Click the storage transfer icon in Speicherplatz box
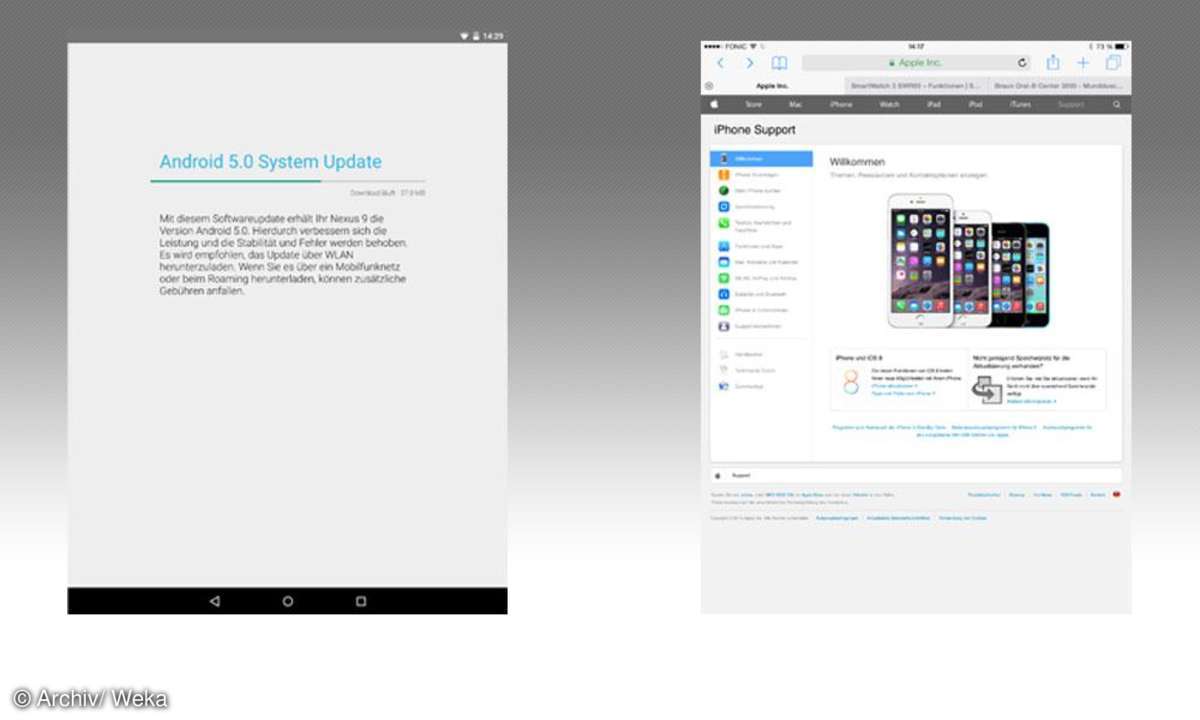This screenshot has height=720, width=1200. click(x=987, y=390)
